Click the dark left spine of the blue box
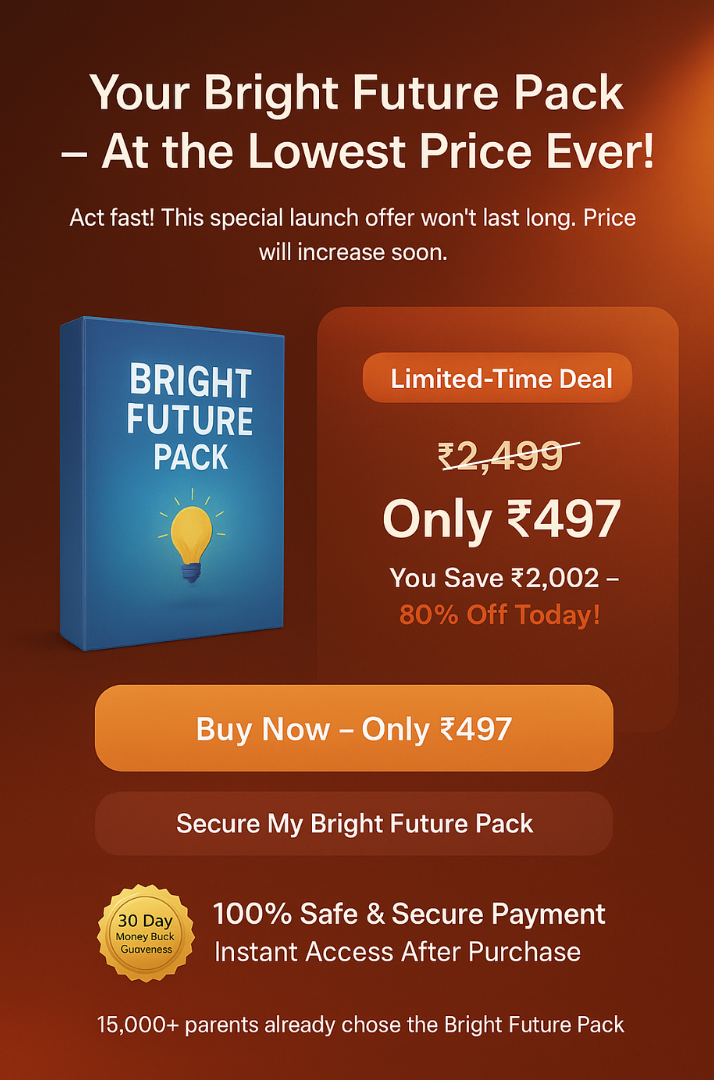Image resolution: width=714 pixels, height=1080 pixels. 71,480
